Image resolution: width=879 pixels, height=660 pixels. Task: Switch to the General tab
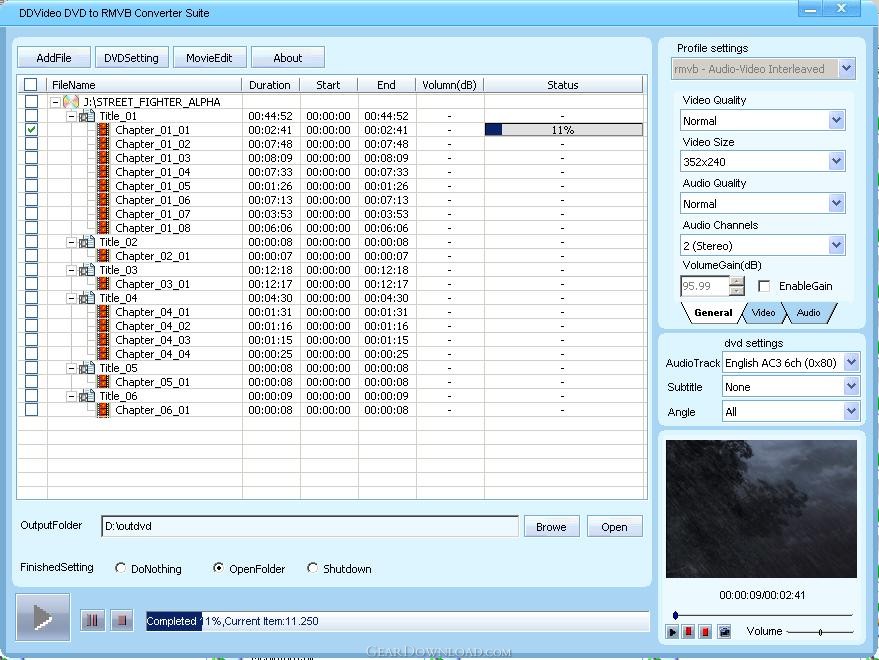coord(713,313)
